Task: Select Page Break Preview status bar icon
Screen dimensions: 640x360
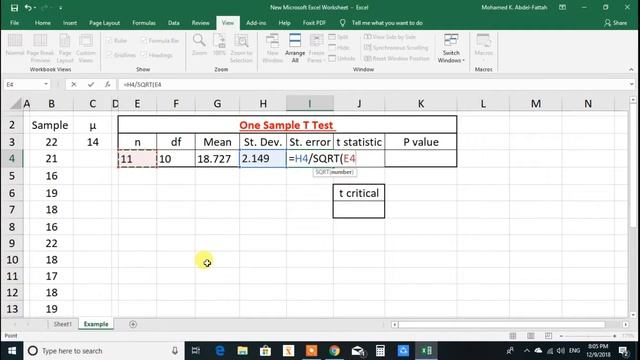Action: coord(548,336)
